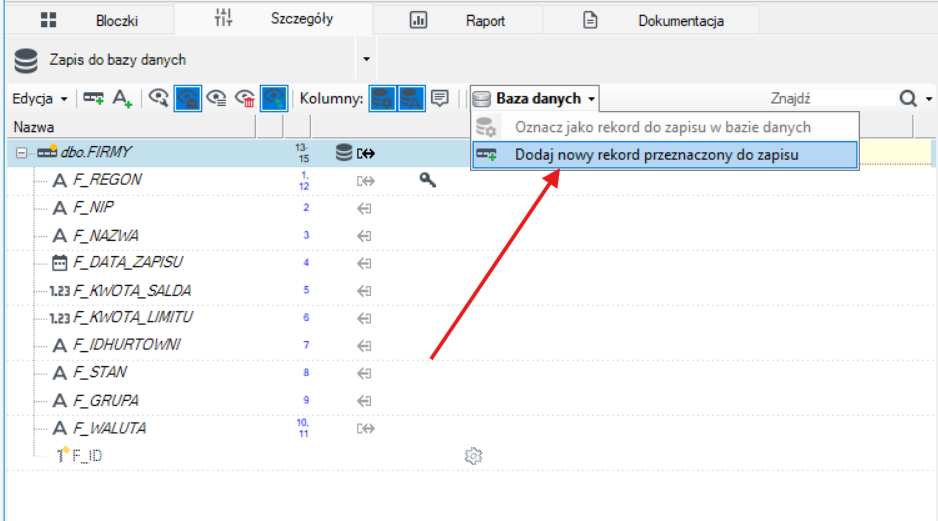Screen dimensions: 938x521
Task: Click the Nazwa column header
Action: pos(132,127)
